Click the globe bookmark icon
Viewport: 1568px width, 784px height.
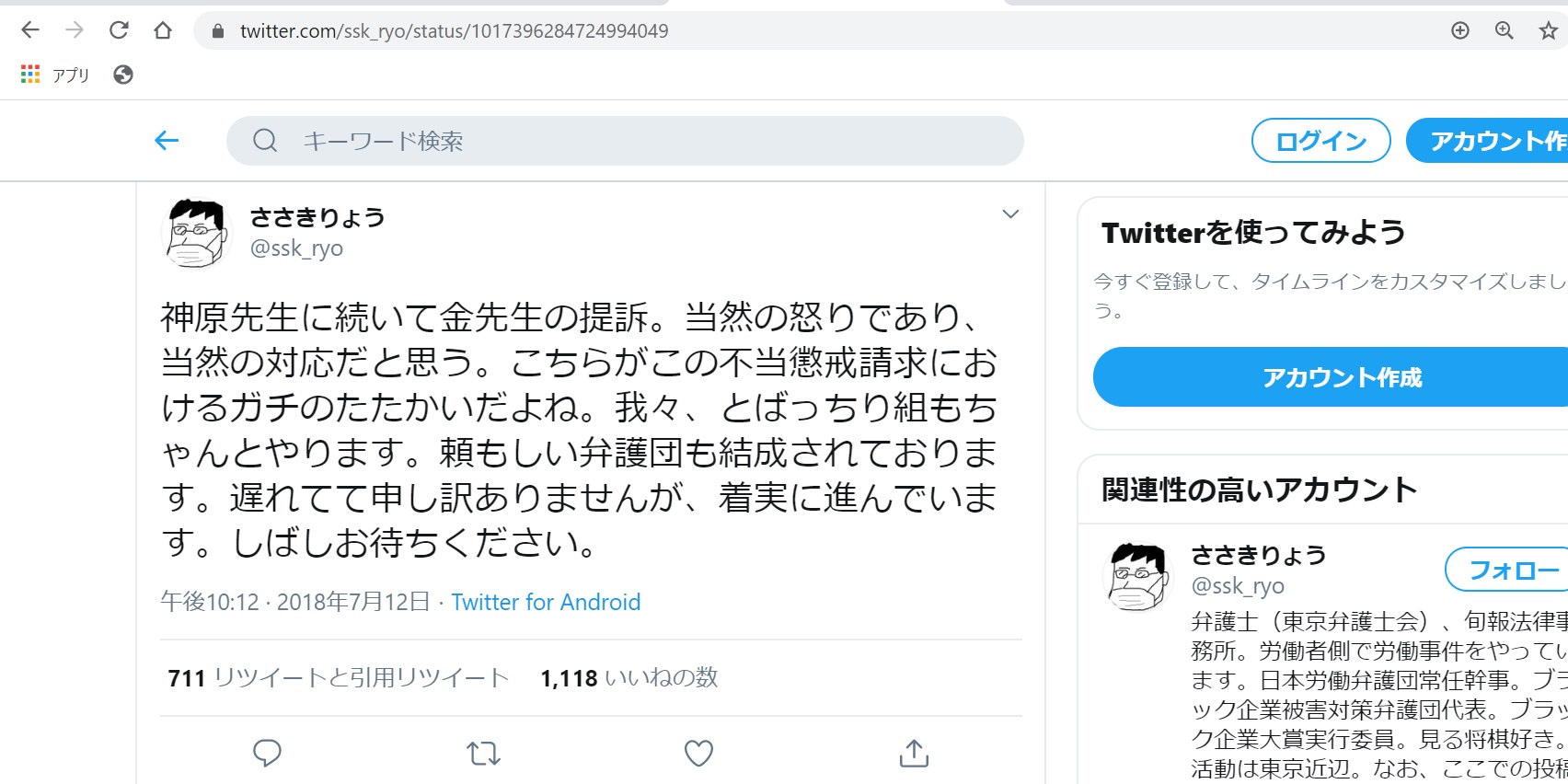point(123,75)
